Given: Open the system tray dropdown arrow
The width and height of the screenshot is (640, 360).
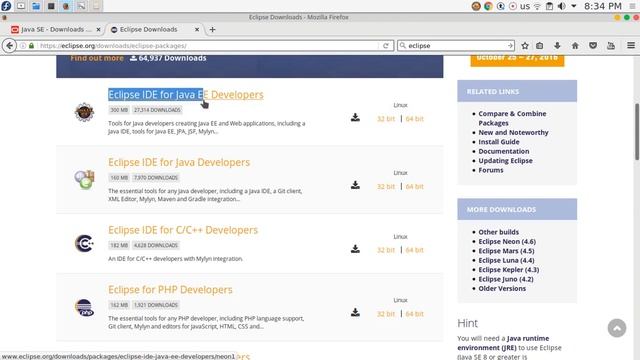Looking at the screenshot, I should pyautogui.click(x=574, y=6).
